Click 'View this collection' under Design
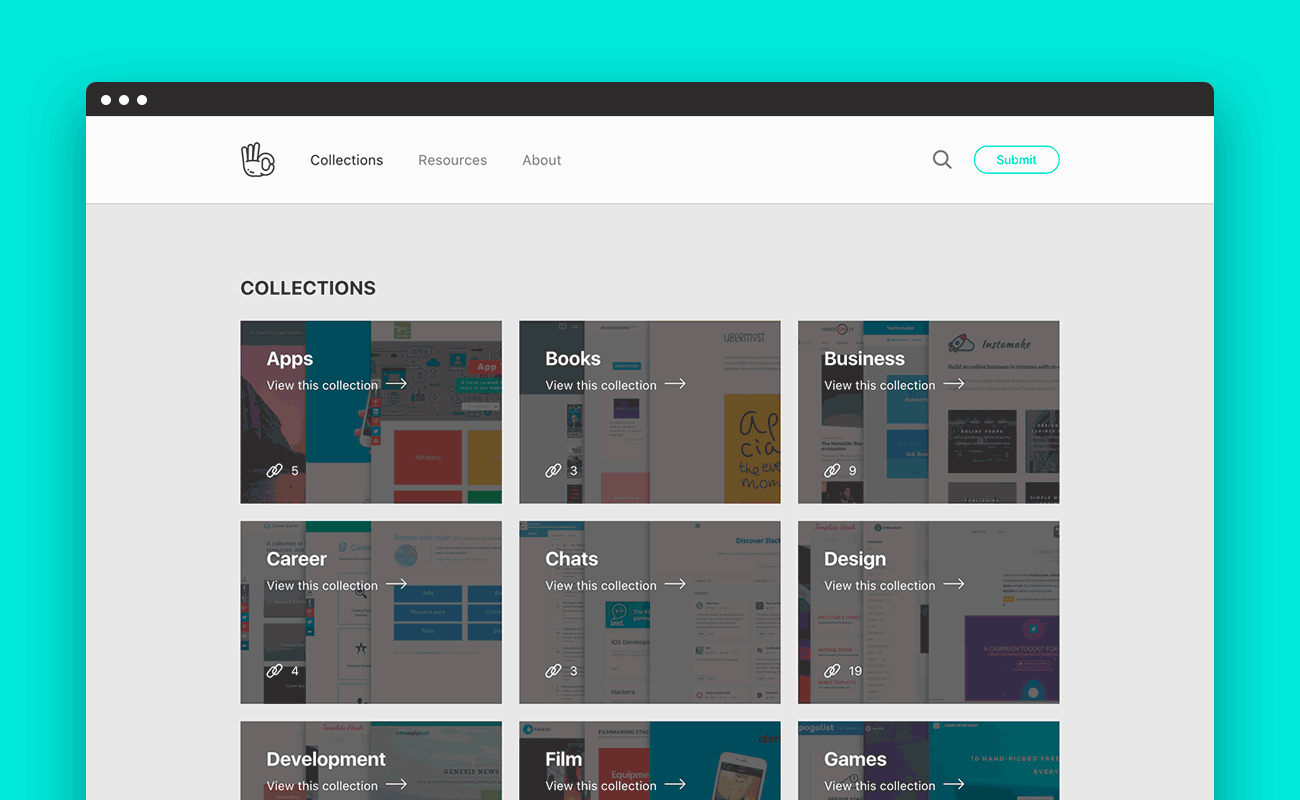This screenshot has width=1300, height=800. 880,586
